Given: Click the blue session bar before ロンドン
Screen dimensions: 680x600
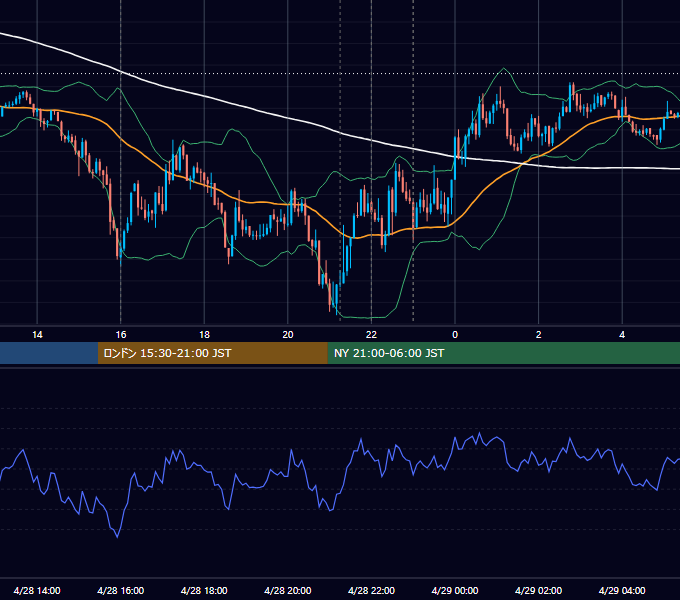Looking at the screenshot, I should (x=49, y=353).
